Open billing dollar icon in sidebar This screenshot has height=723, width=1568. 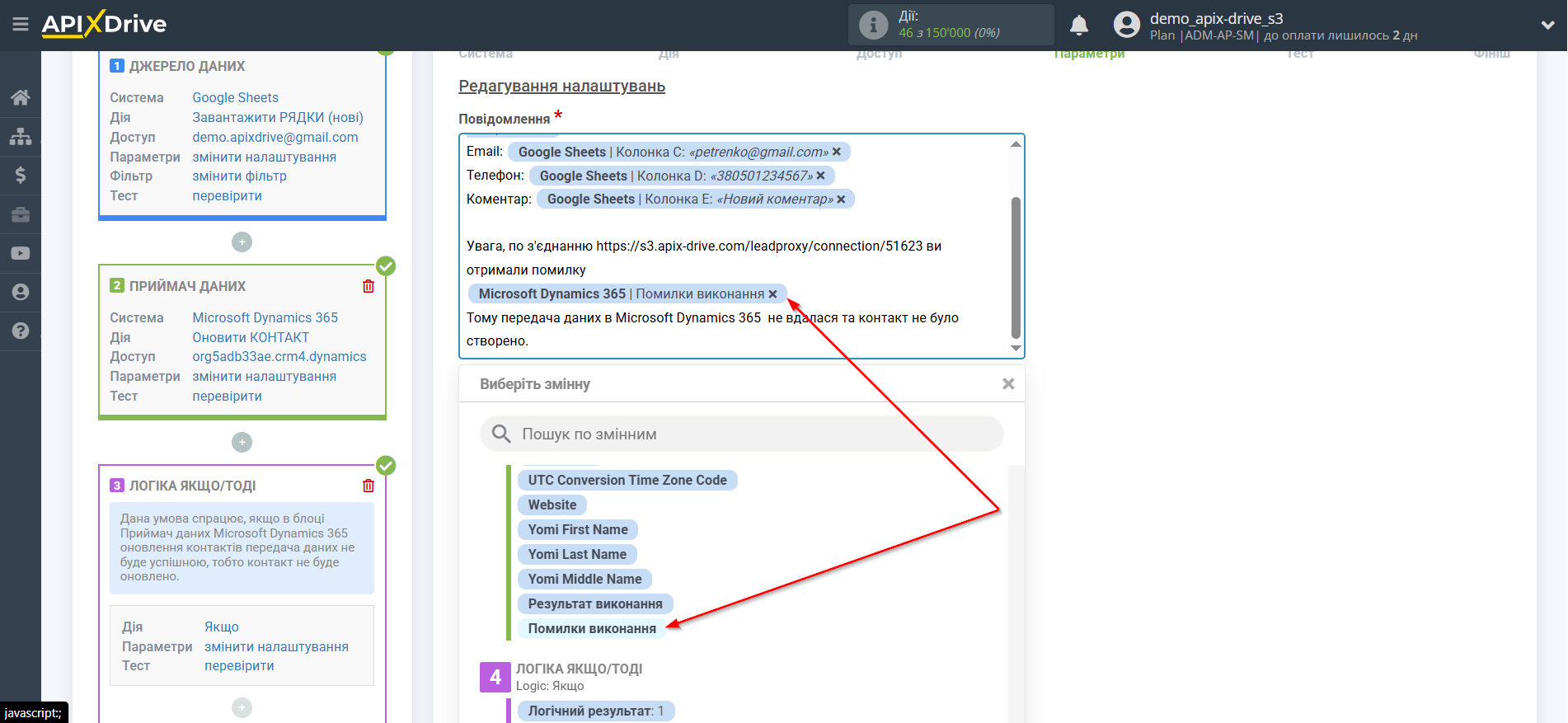tap(21, 175)
